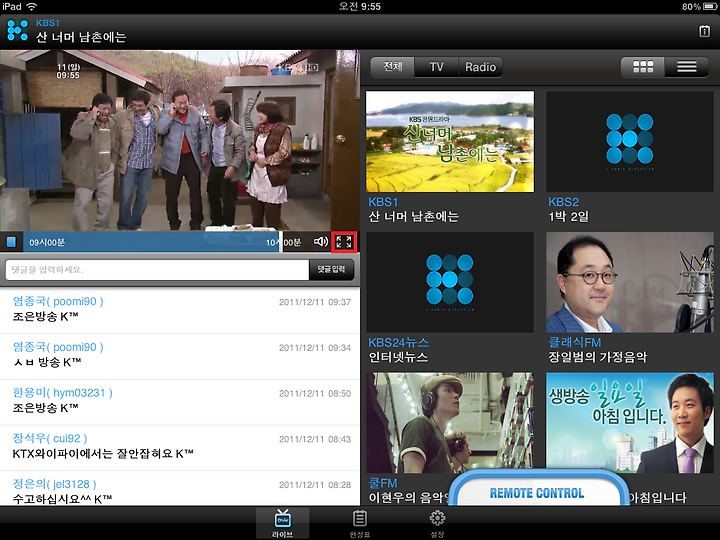This screenshot has width=720, height=540.
Task: Open the 편성표 schedule tab
Action: [360, 523]
